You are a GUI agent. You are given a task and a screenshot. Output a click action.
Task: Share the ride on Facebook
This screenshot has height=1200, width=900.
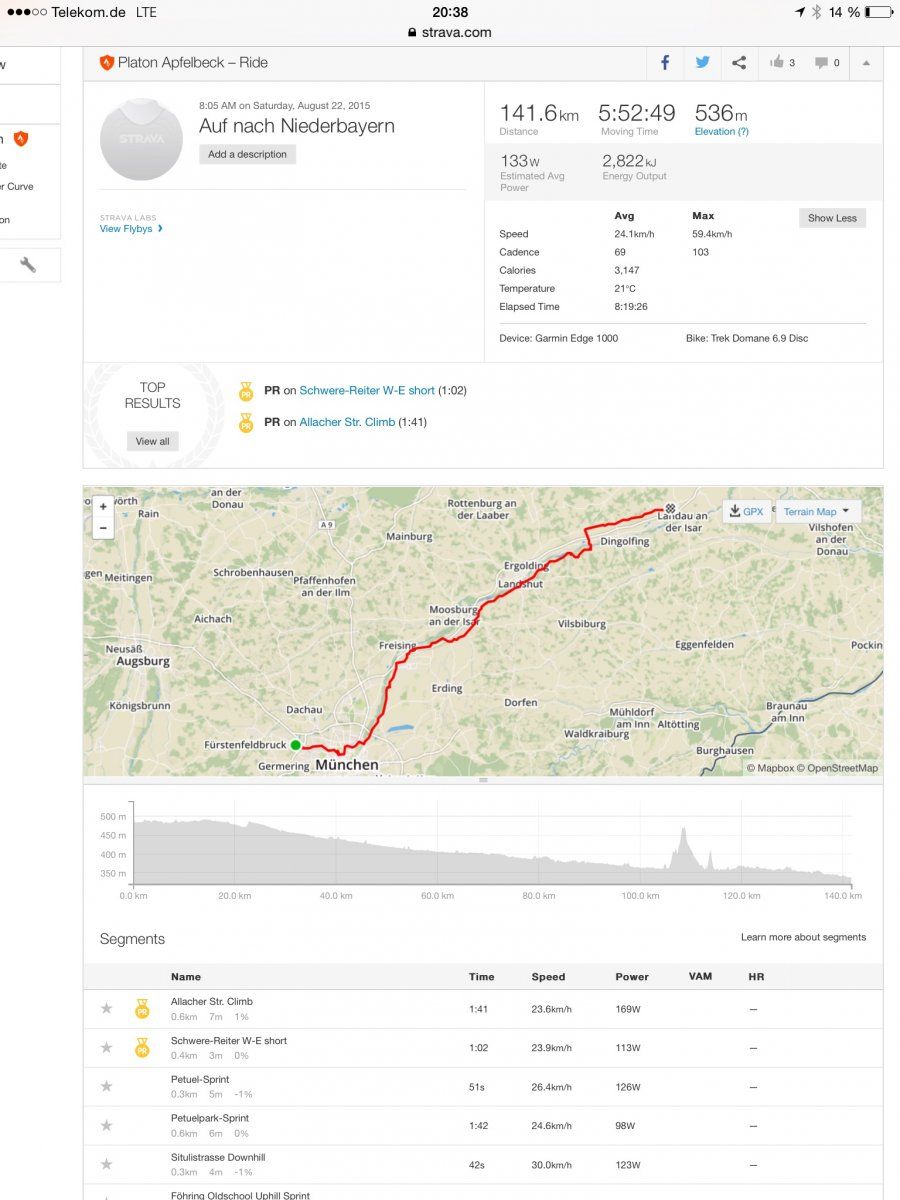pos(665,62)
